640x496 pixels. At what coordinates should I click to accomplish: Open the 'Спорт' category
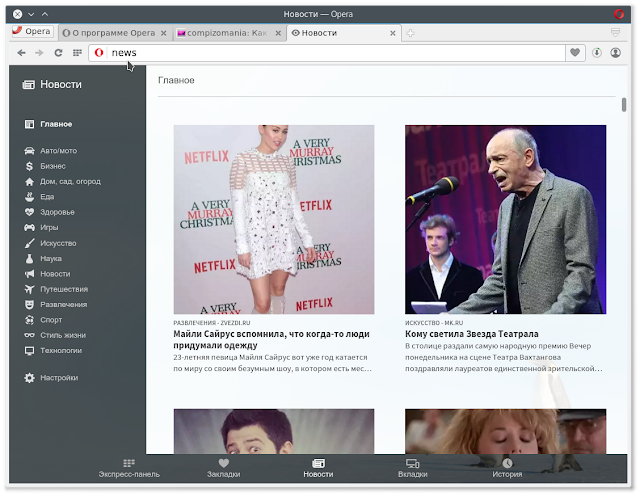43,320
